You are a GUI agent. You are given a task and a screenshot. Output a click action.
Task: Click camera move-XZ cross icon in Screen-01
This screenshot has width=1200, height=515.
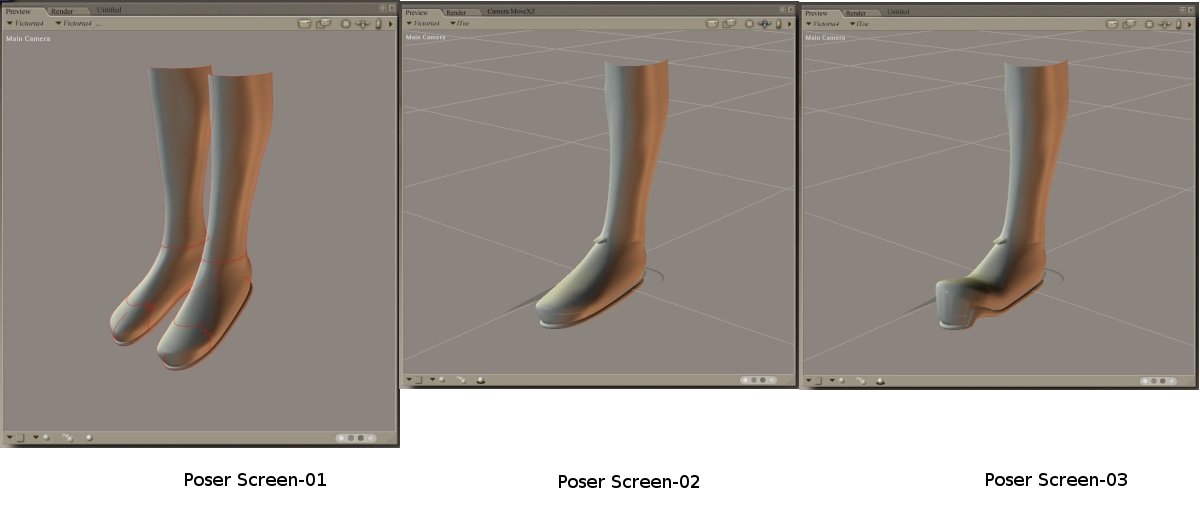[363, 23]
